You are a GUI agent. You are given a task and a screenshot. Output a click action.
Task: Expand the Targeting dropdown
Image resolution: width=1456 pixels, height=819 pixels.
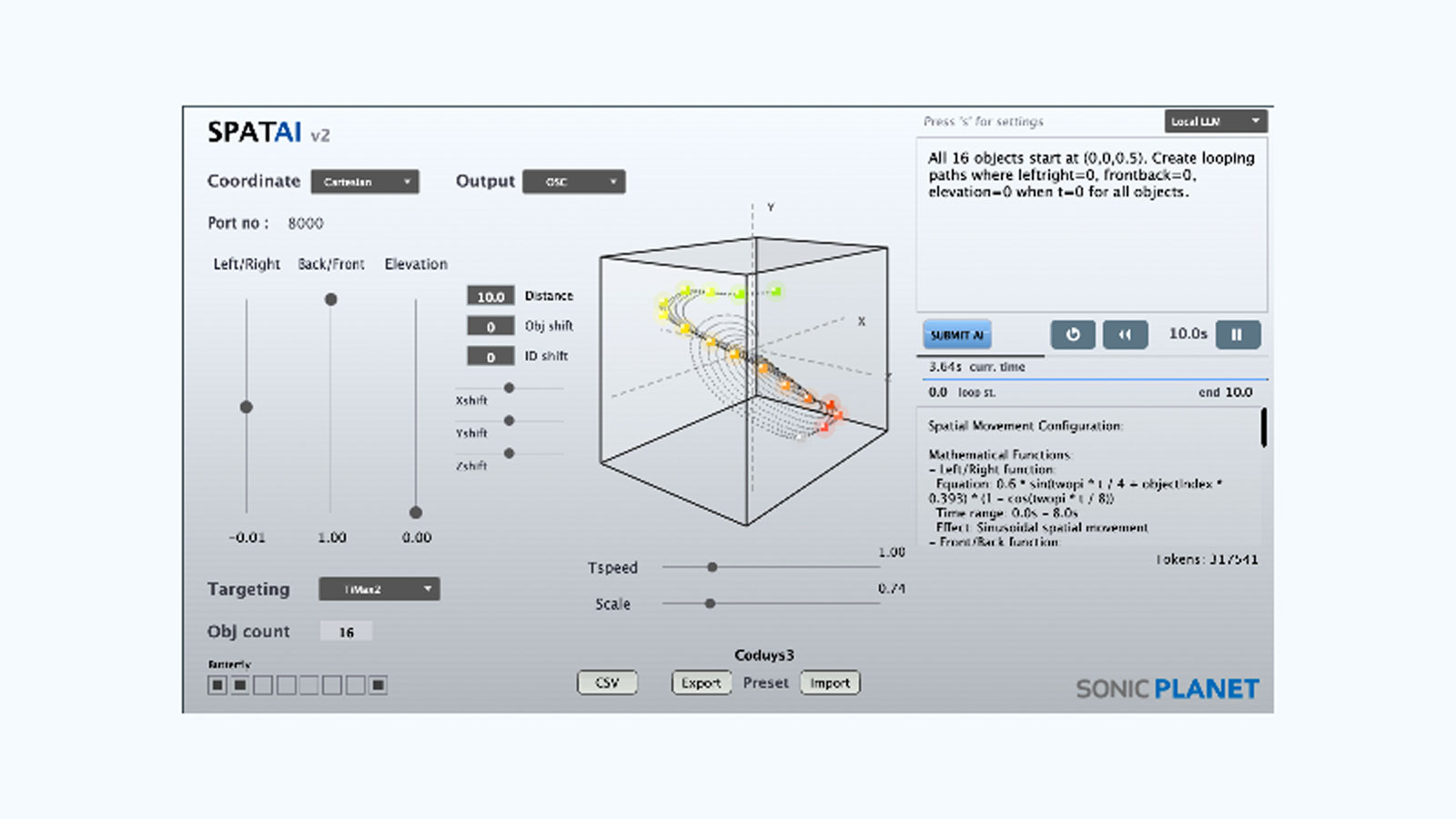(379, 589)
